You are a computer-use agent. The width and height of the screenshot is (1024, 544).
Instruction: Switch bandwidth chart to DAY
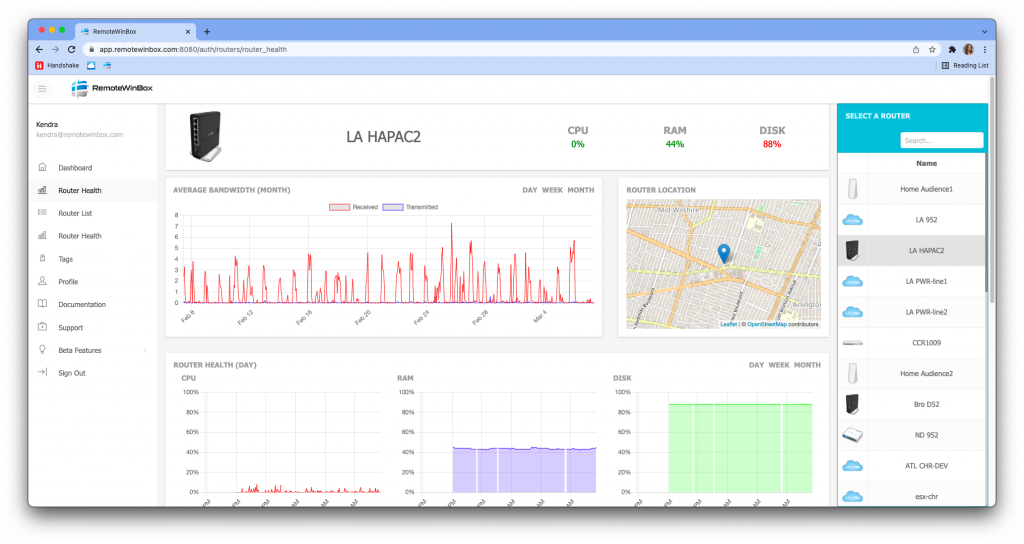[530, 190]
